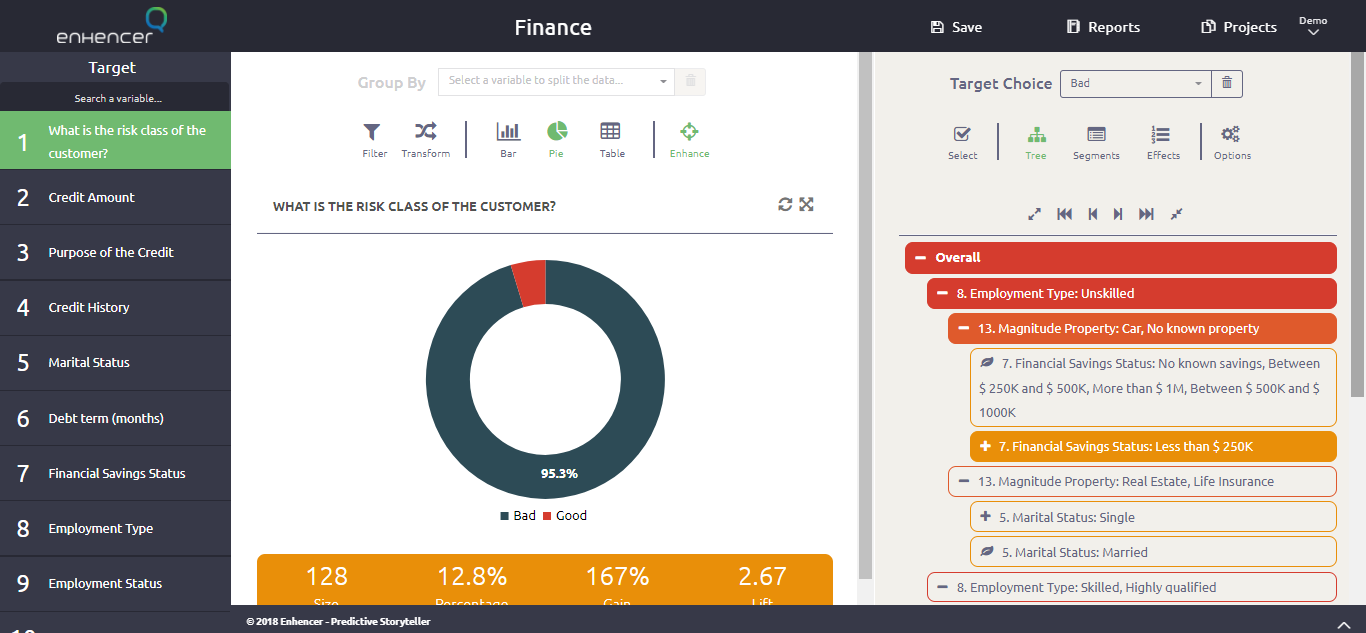
Task: Show the Segments view
Action: [x=1096, y=142]
